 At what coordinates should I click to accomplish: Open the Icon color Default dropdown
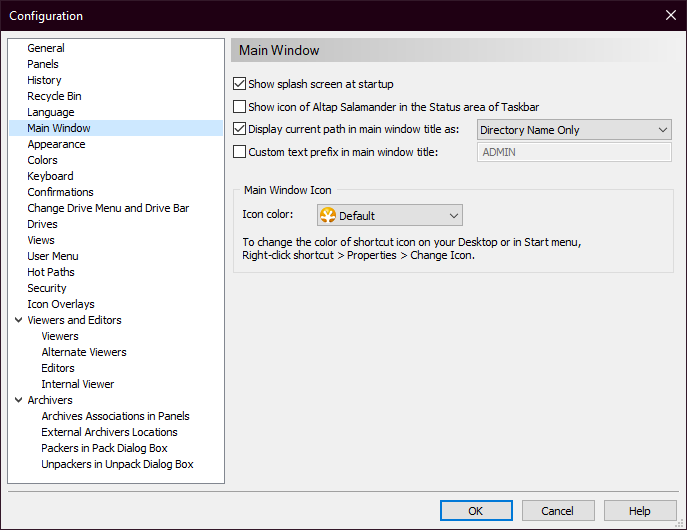(x=390, y=215)
